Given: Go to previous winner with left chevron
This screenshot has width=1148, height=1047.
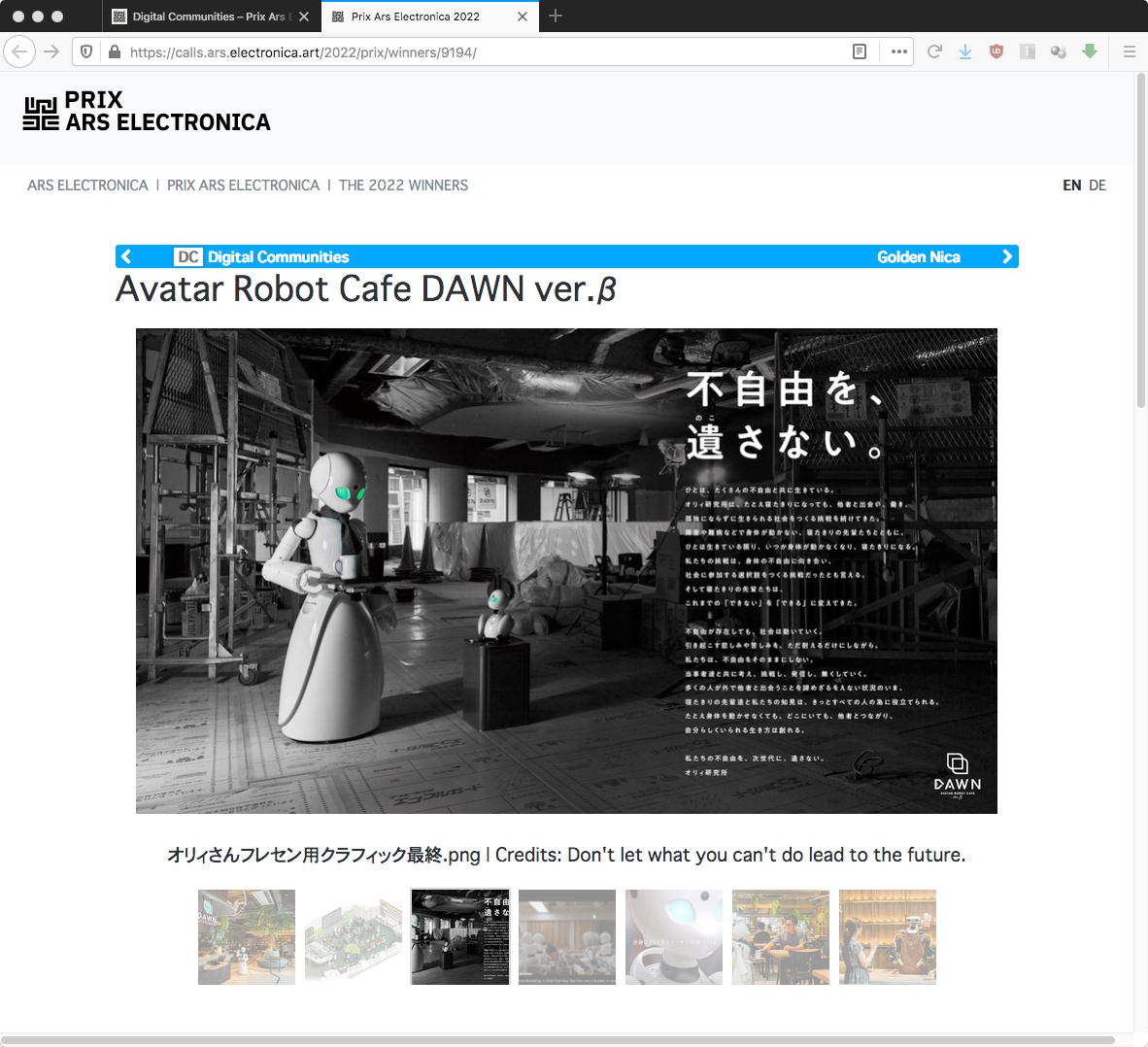Looking at the screenshot, I should pos(126,256).
